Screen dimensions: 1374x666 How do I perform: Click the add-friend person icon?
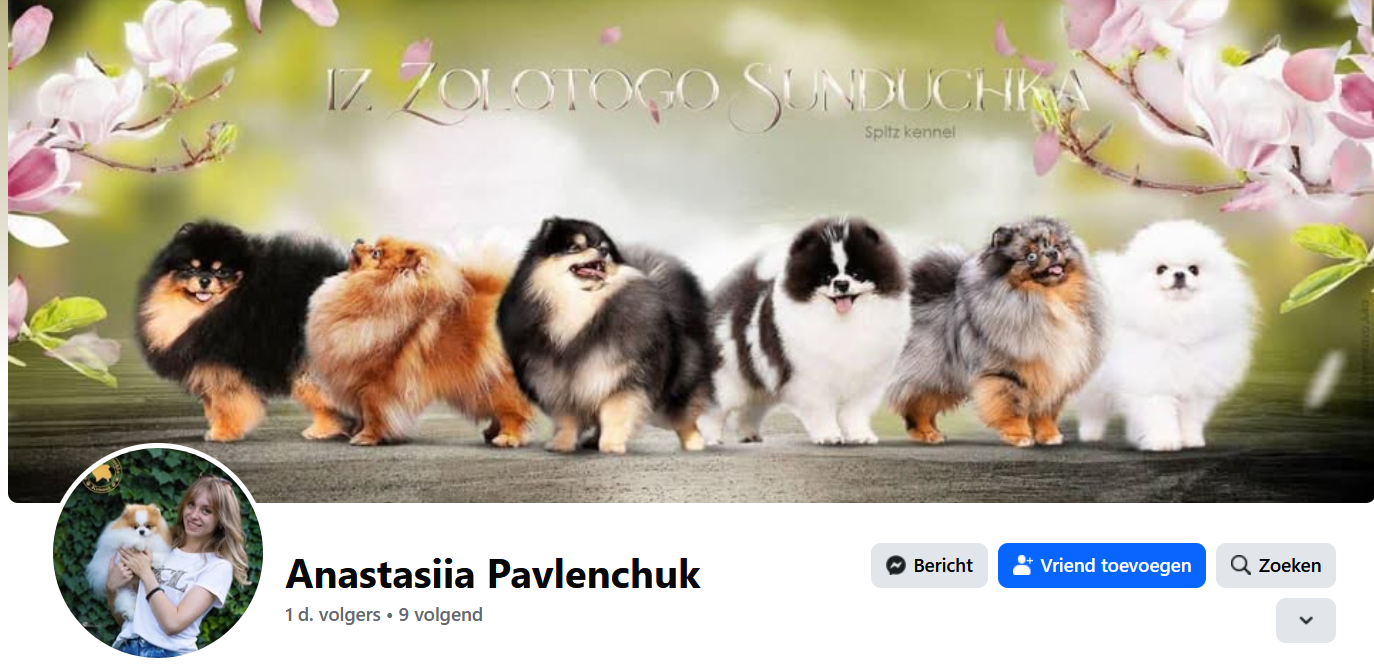tap(1022, 565)
